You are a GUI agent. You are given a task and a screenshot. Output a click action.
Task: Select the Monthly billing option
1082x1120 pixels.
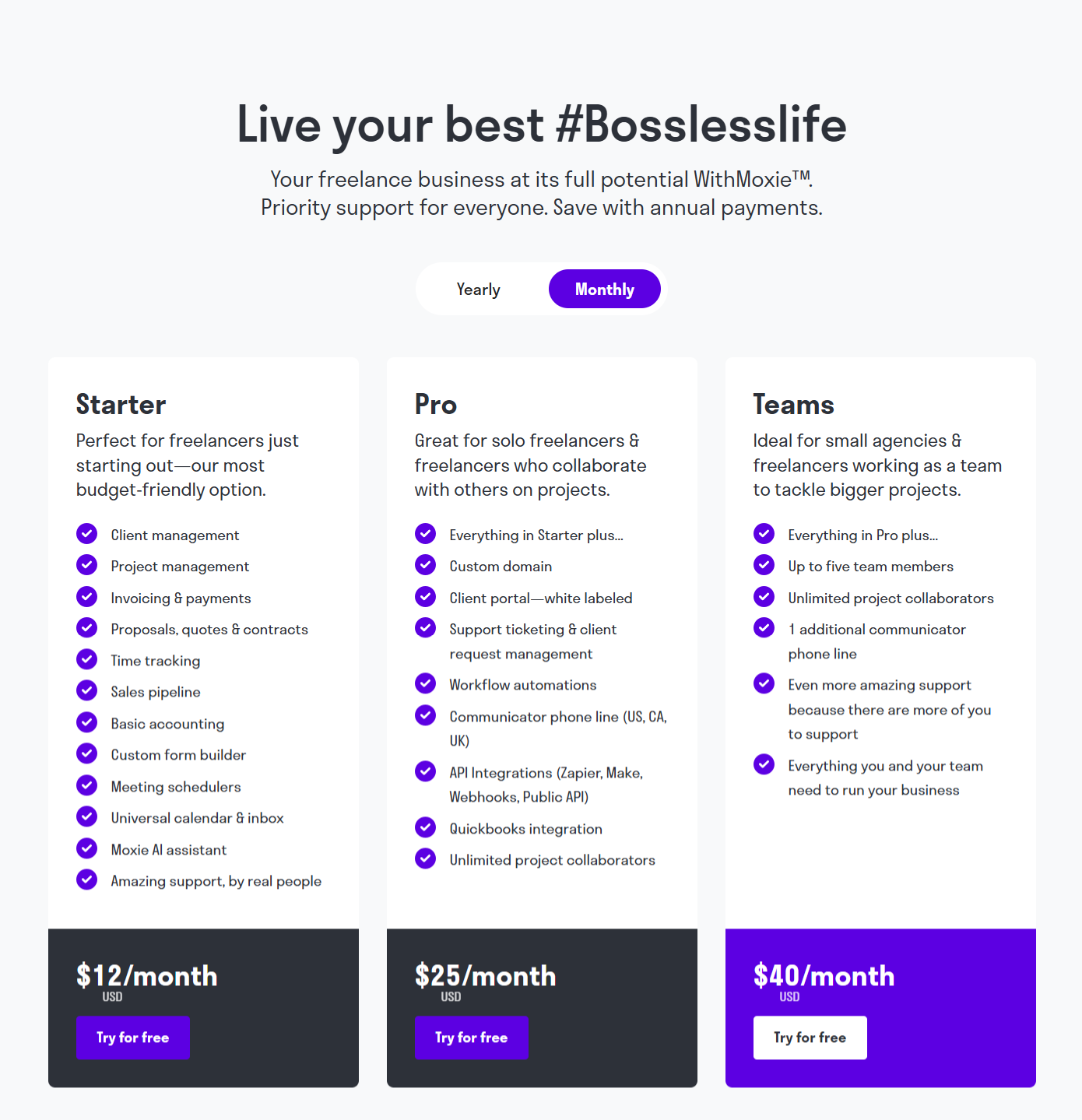[605, 288]
